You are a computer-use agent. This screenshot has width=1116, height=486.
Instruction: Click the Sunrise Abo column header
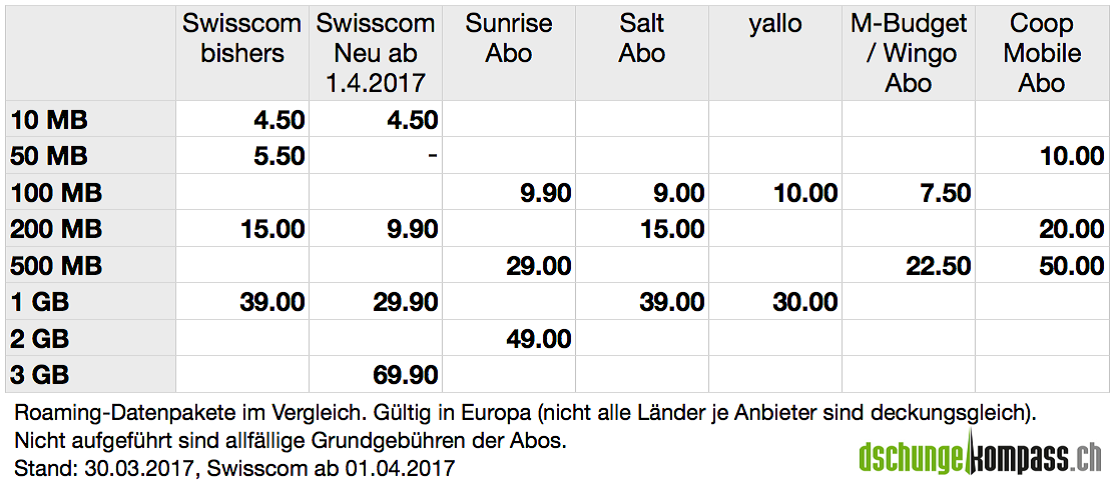[508, 39]
